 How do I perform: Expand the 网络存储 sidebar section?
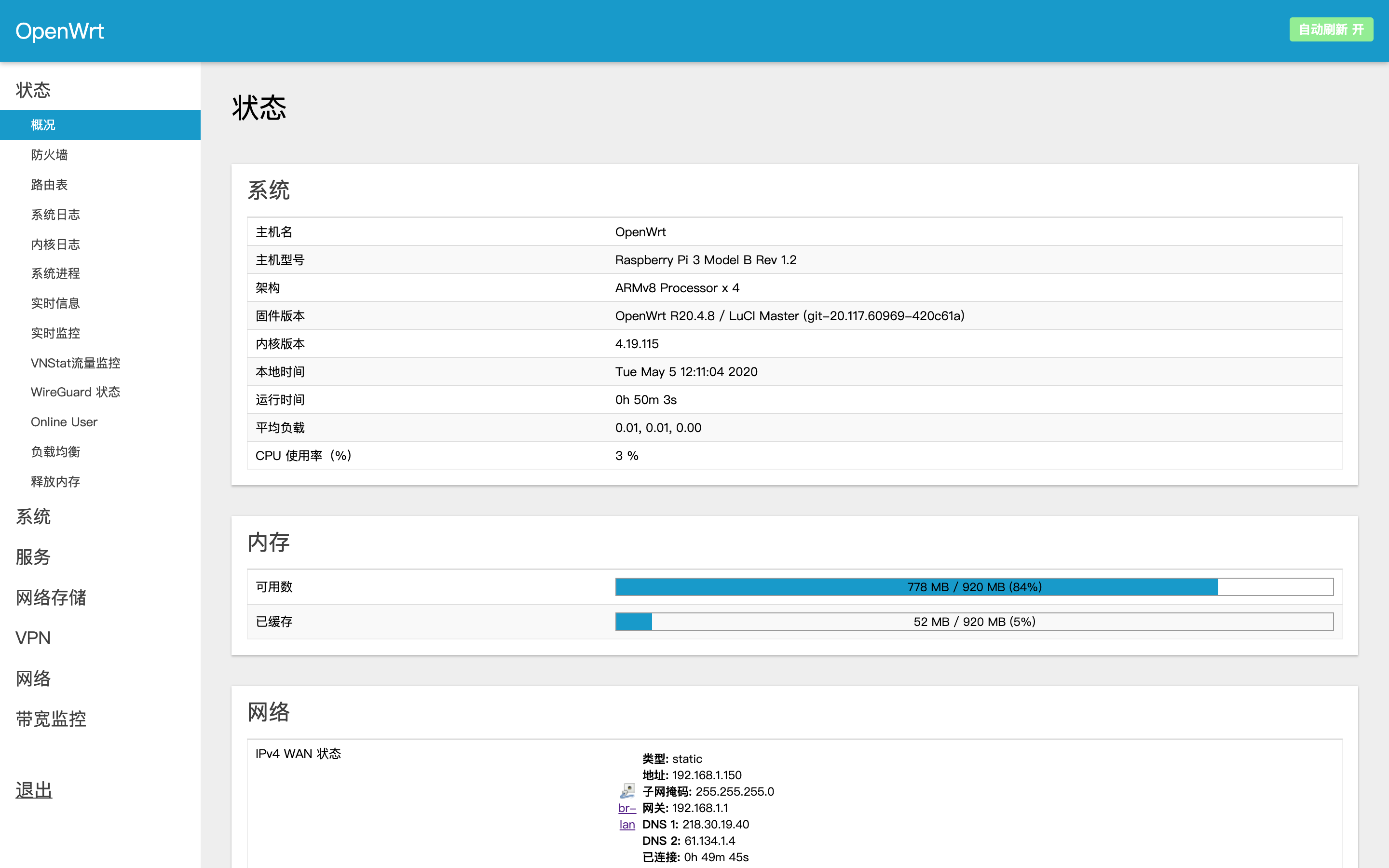tap(51, 597)
